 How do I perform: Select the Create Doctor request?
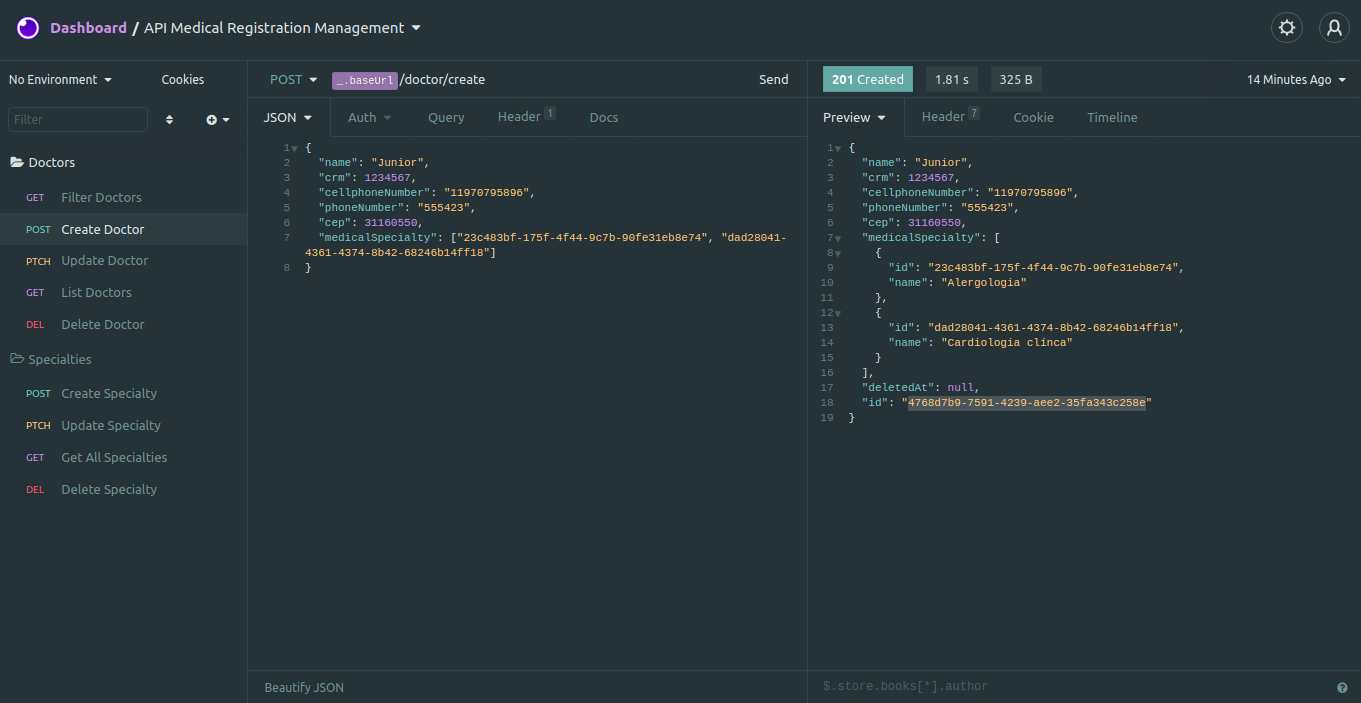123,229
